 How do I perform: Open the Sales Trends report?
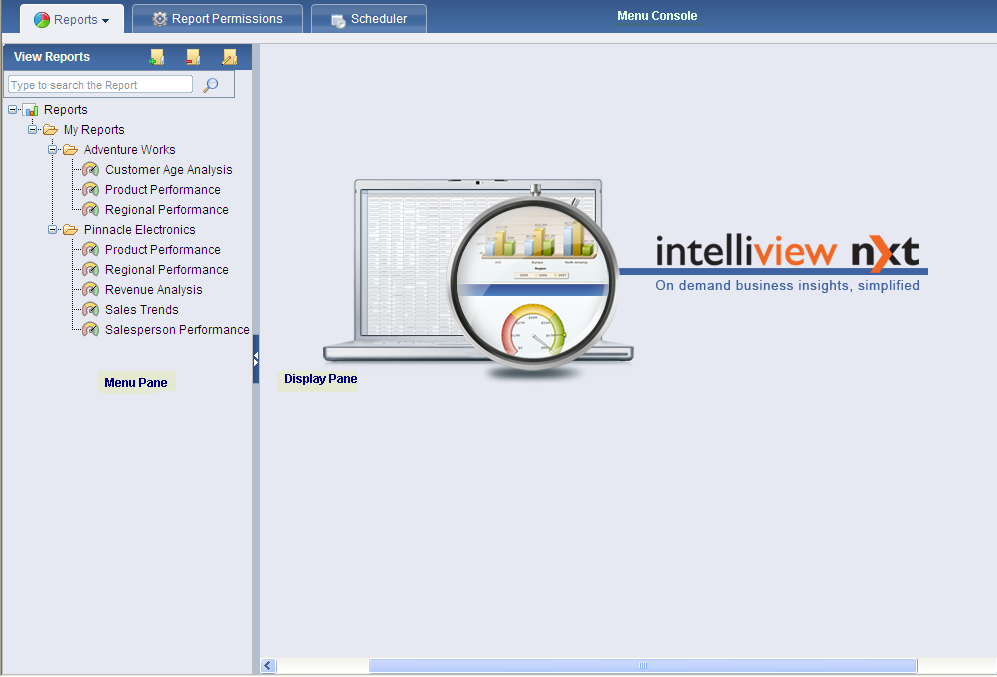[141, 310]
